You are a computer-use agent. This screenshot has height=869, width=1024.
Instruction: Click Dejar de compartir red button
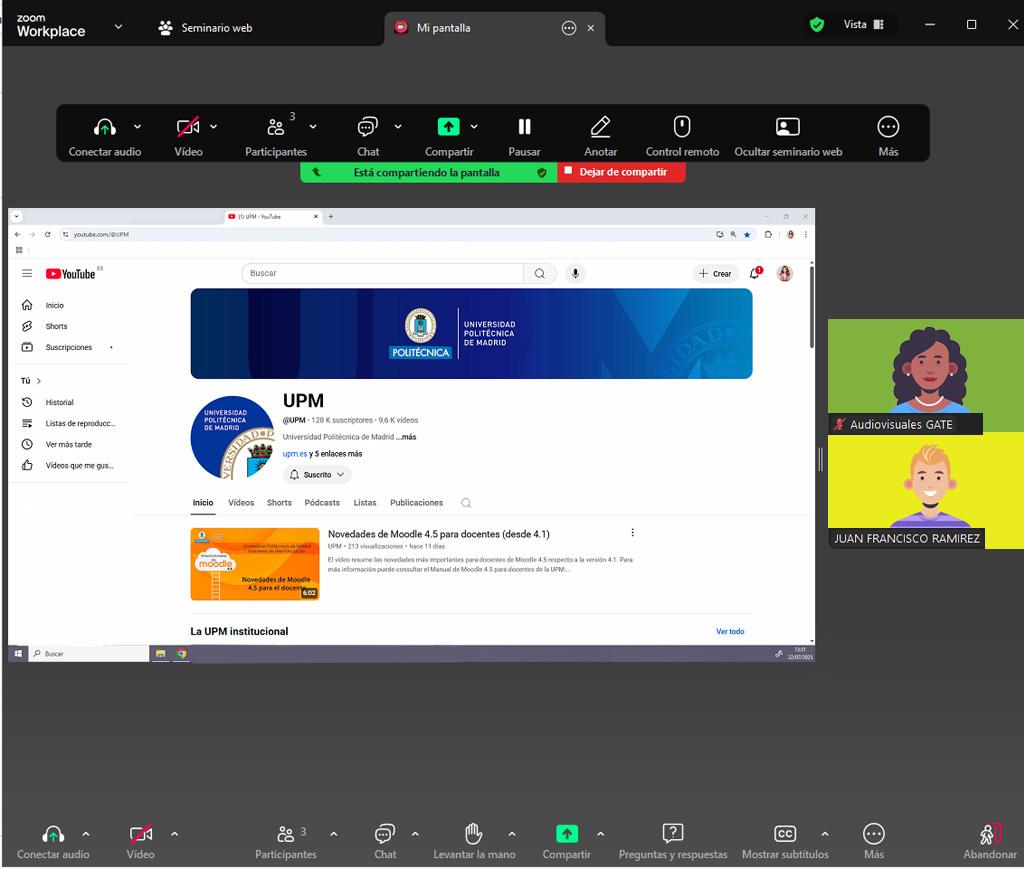[621, 172]
